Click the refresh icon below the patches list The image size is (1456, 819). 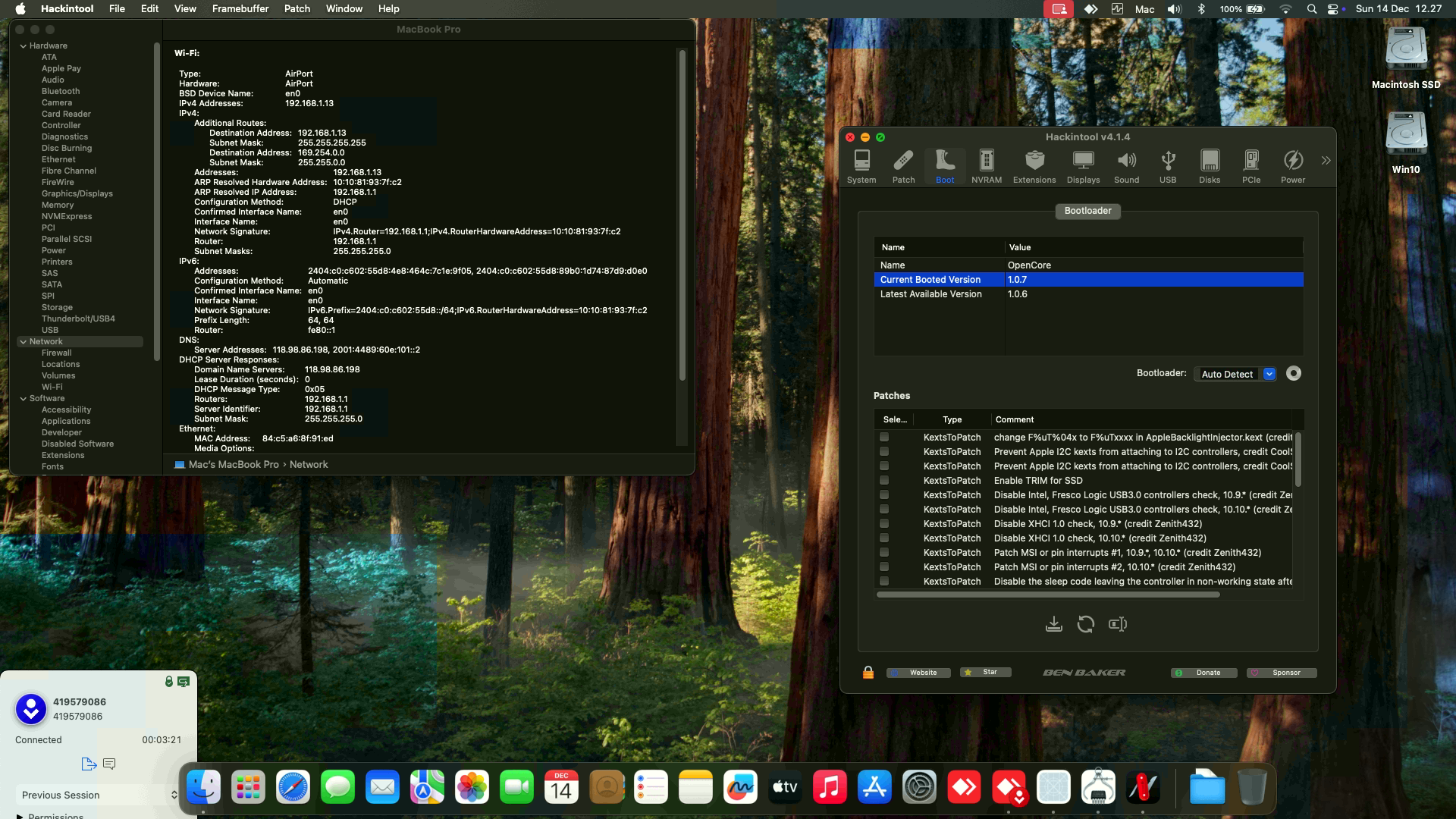[x=1085, y=624]
